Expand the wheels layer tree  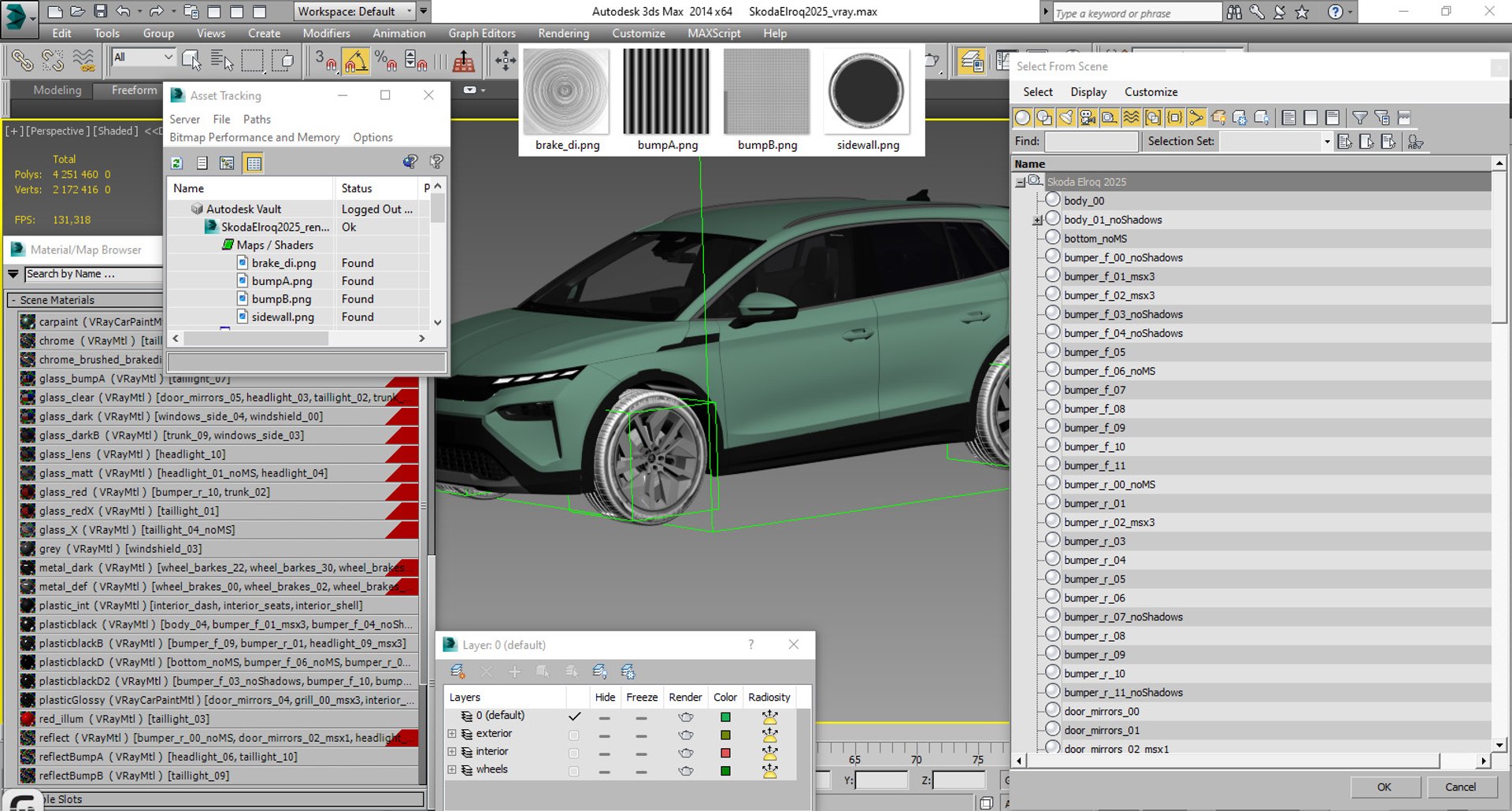pyautogui.click(x=452, y=770)
